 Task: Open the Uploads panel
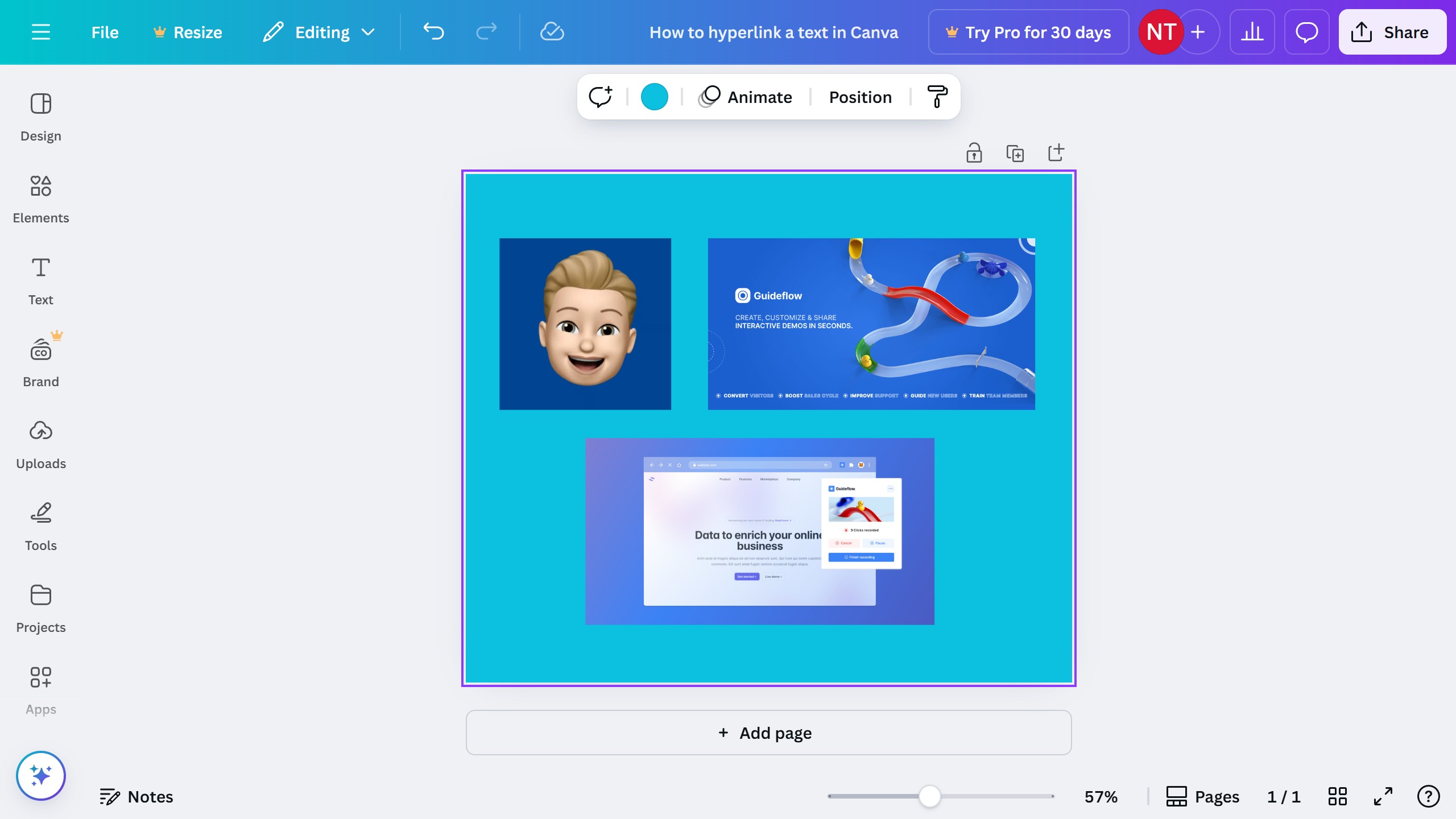[40, 445]
